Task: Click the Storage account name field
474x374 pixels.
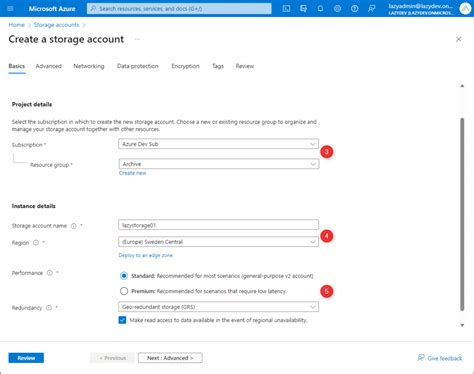Action: [218, 225]
